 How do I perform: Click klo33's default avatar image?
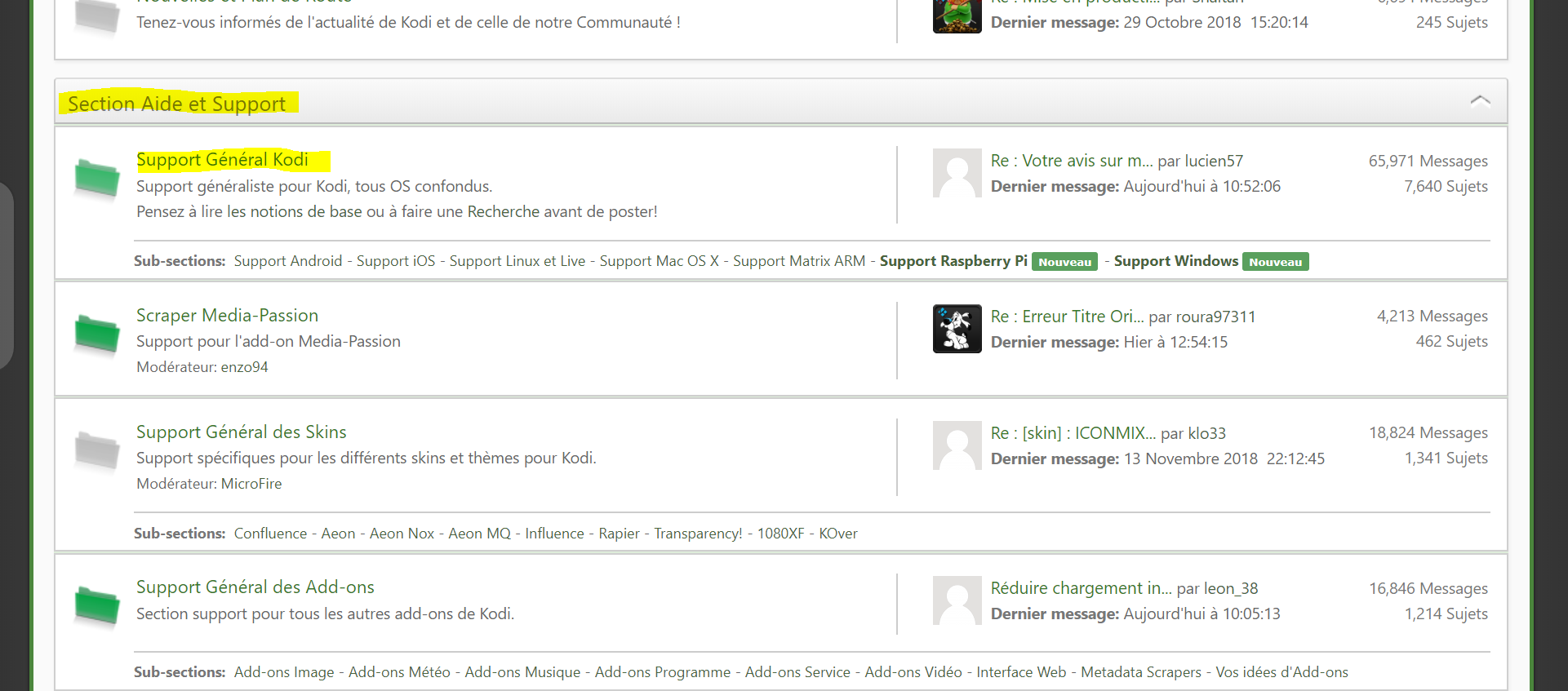tap(957, 445)
